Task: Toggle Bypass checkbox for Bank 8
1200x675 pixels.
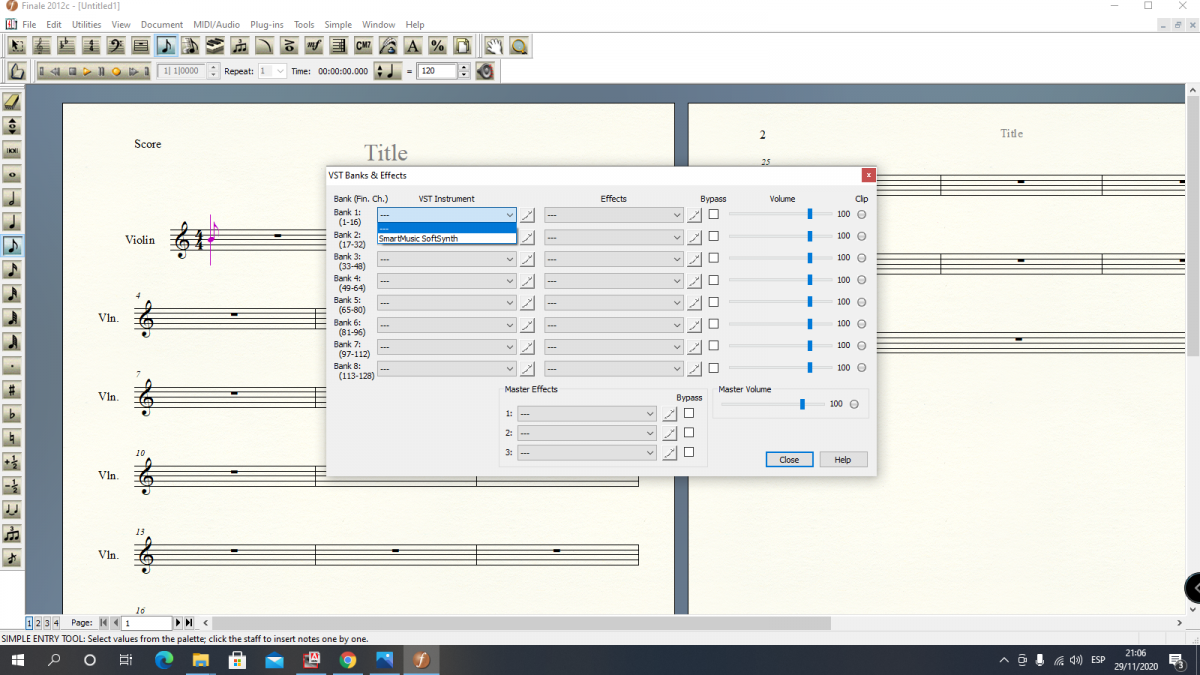Action: point(713,368)
